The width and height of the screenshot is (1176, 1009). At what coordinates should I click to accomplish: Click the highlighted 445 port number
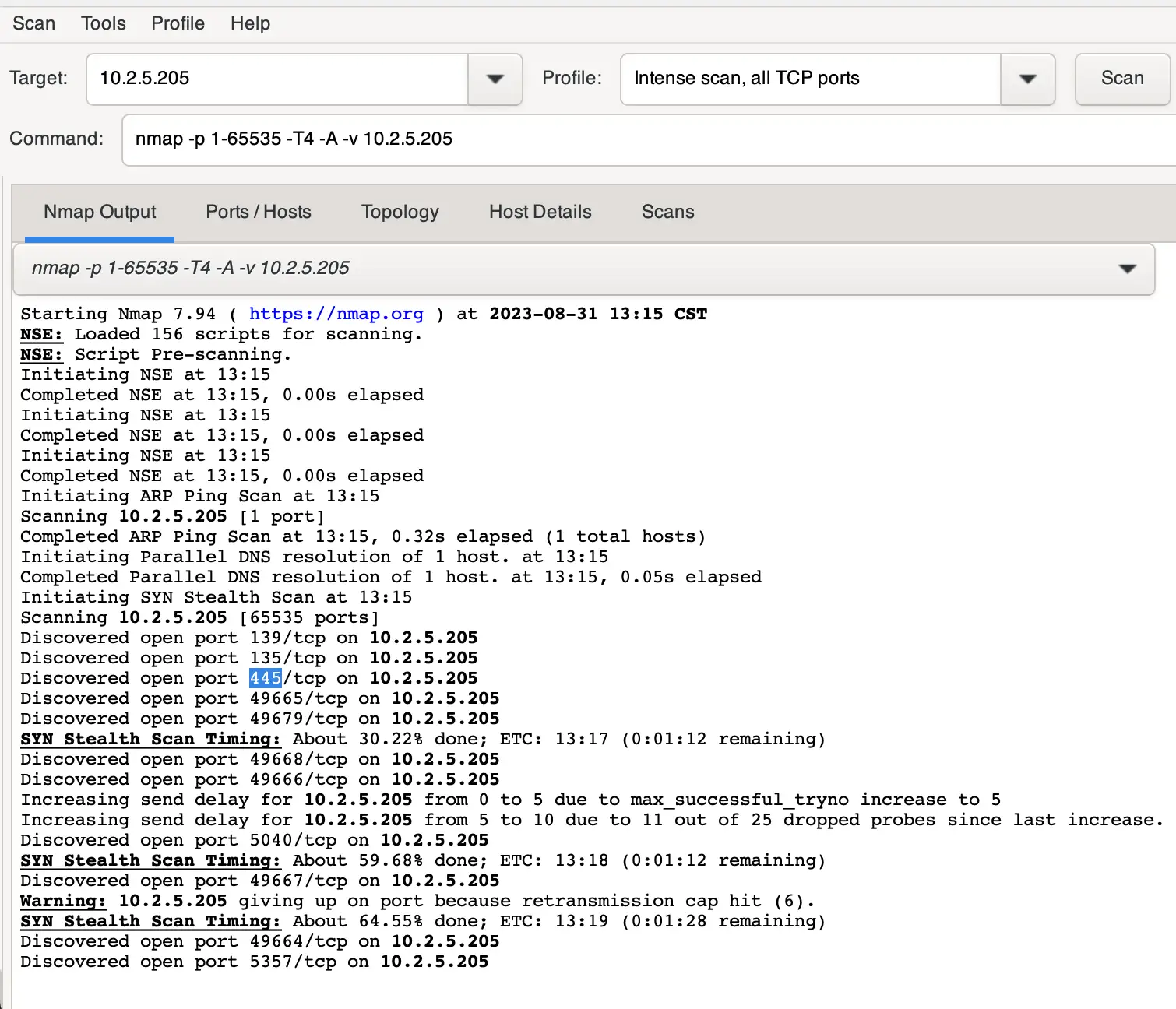[266, 678]
